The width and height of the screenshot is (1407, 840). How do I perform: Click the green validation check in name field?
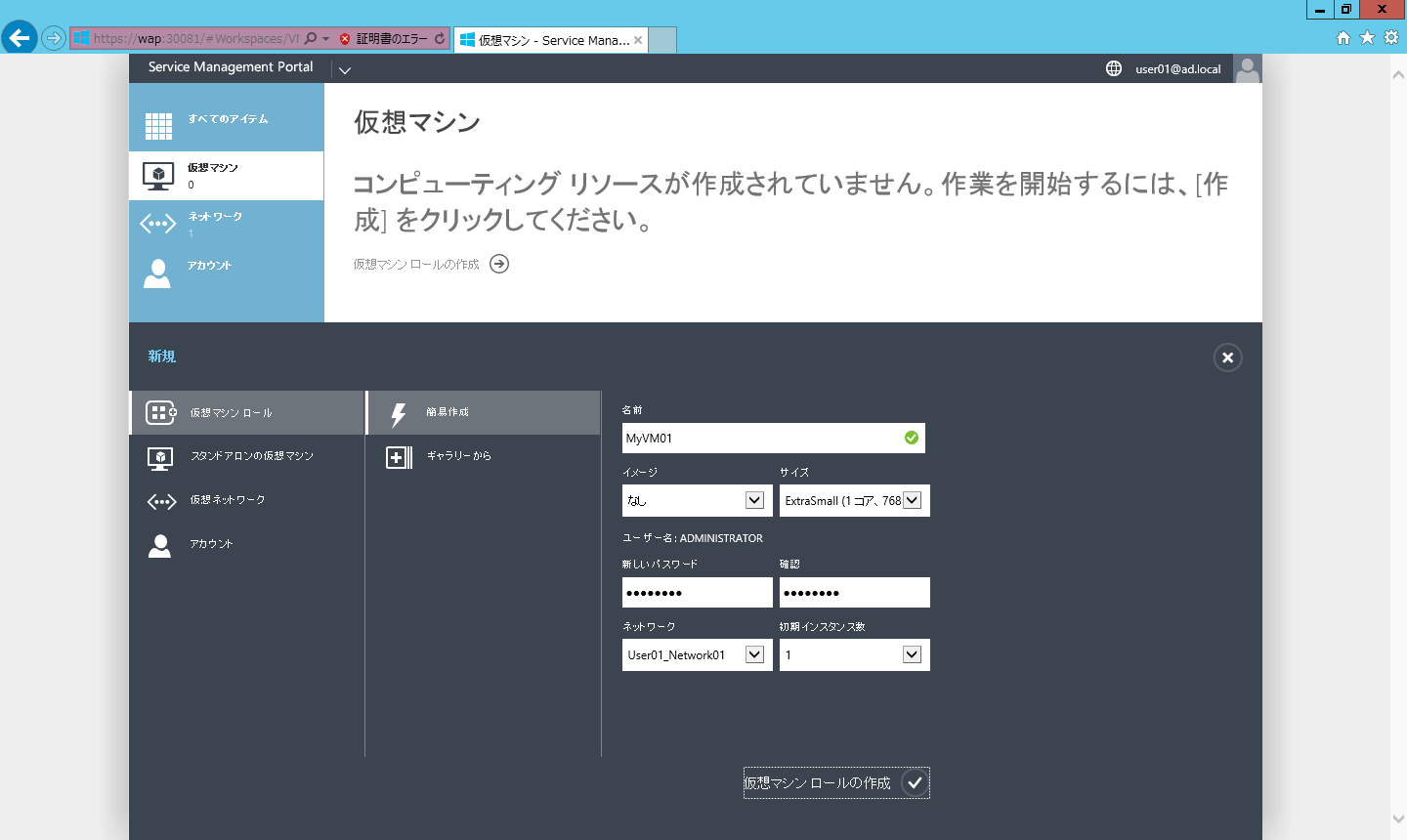tap(912, 438)
